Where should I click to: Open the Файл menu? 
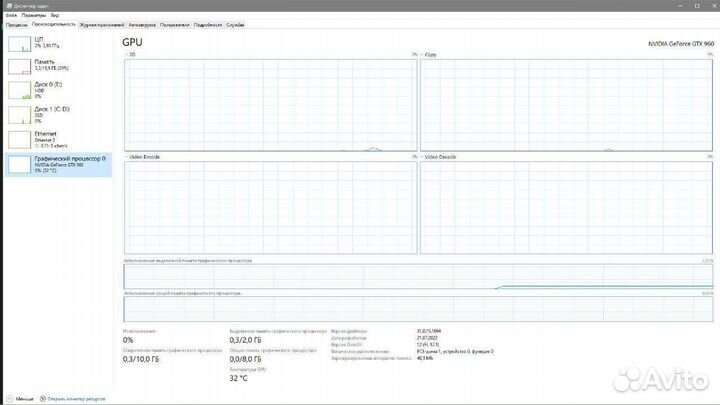pos(9,15)
